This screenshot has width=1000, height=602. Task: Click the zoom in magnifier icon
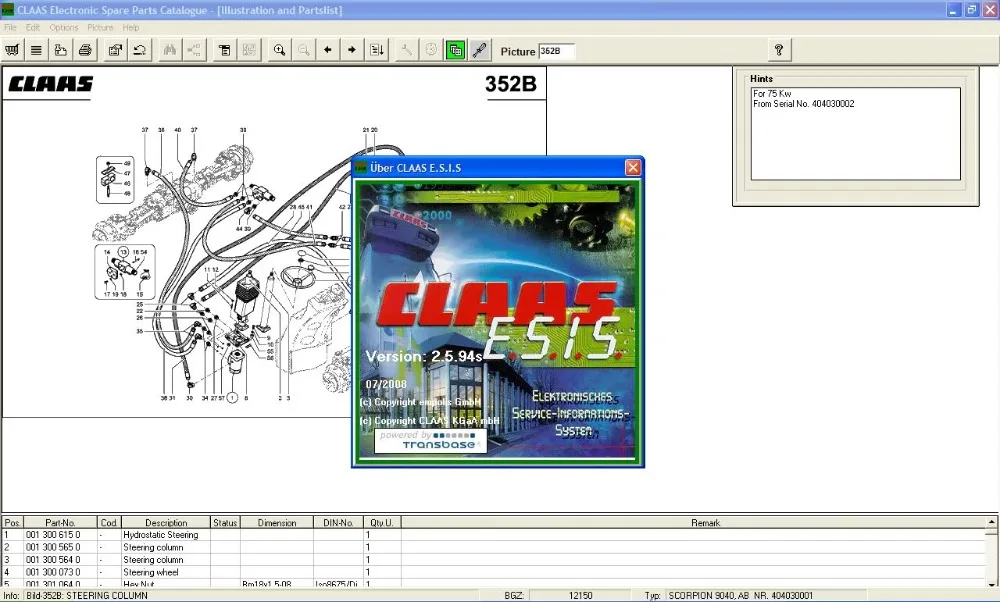click(279, 50)
